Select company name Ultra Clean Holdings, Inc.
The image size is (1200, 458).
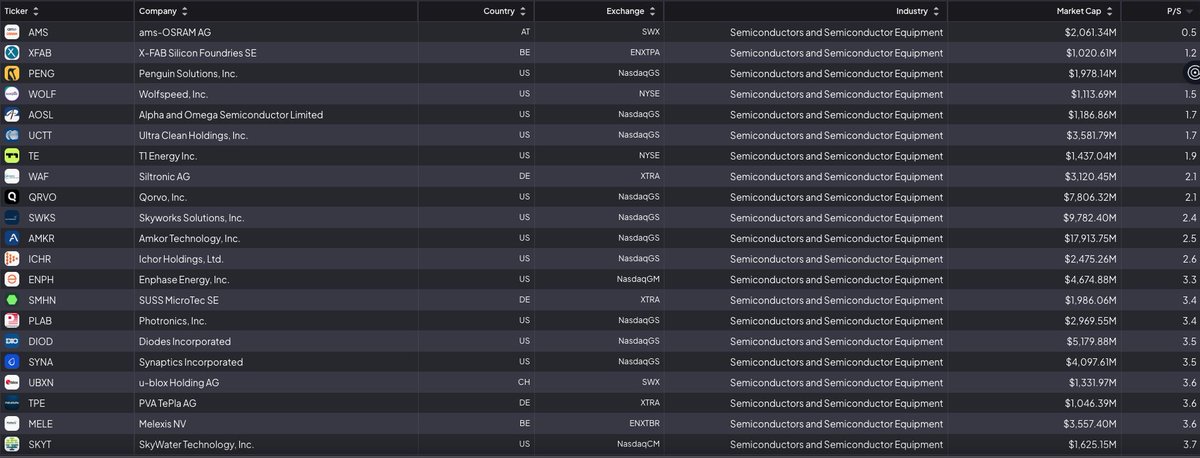point(193,135)
